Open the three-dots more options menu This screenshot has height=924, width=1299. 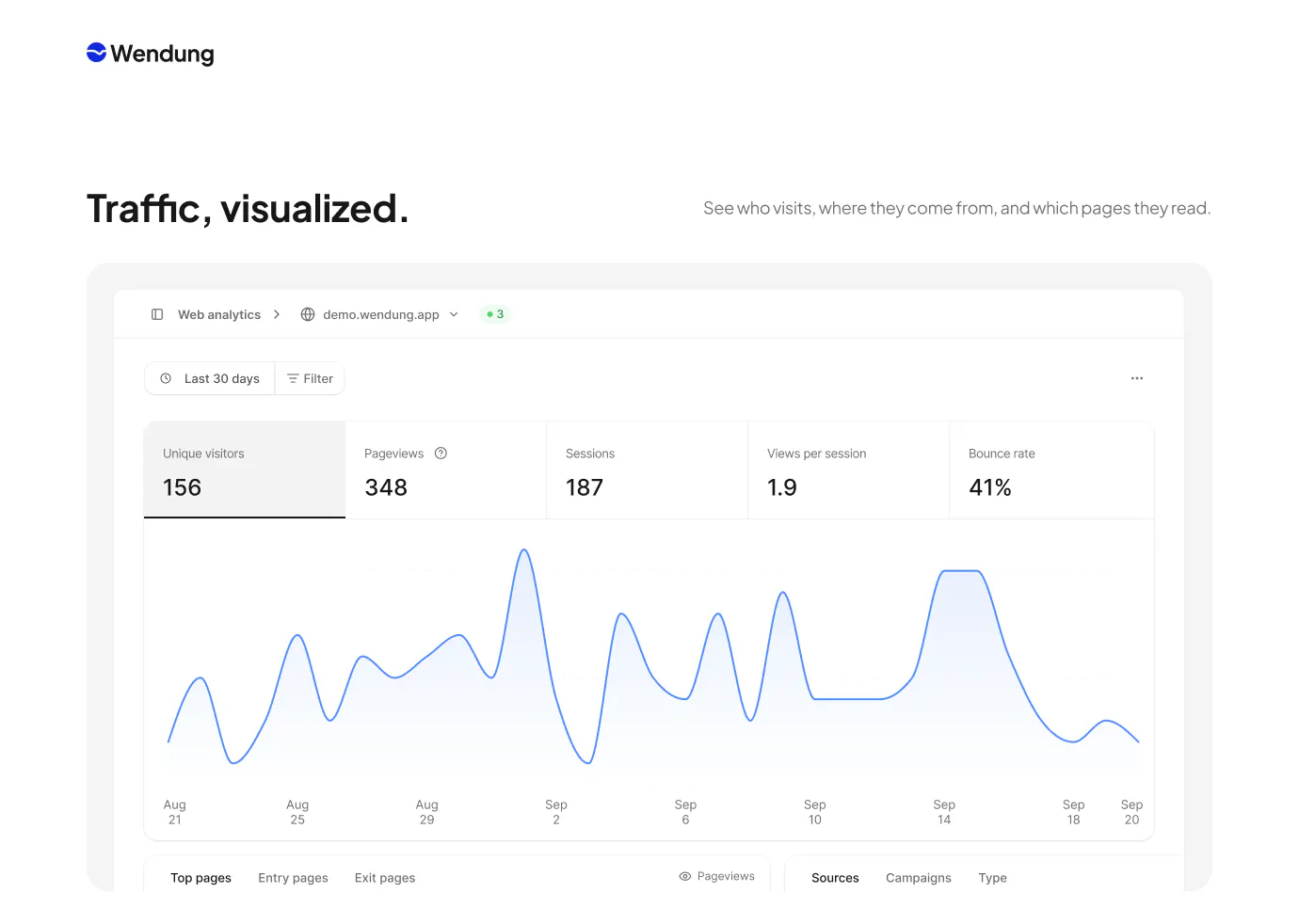(x=1137, y=378)
